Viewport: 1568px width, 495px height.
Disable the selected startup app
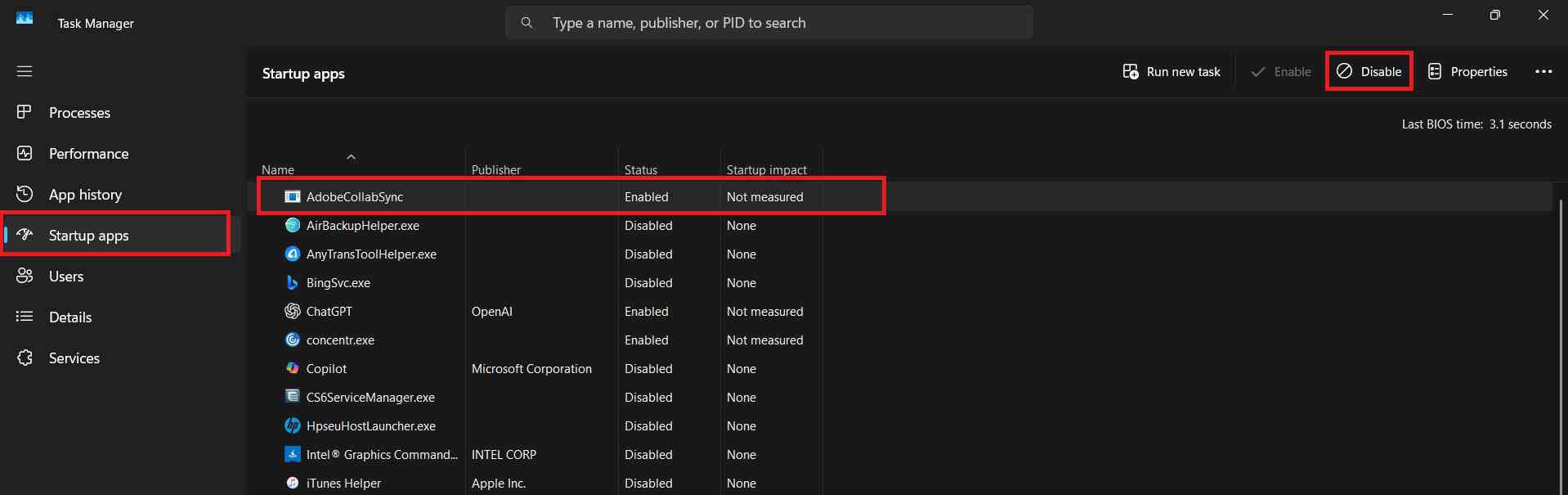pos(1369,72)
